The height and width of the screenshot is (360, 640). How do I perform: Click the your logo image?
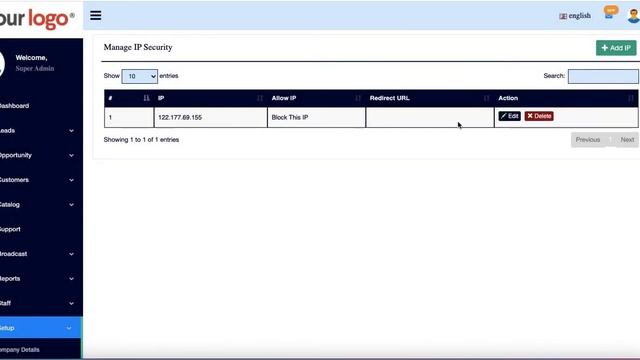[37, 18]
